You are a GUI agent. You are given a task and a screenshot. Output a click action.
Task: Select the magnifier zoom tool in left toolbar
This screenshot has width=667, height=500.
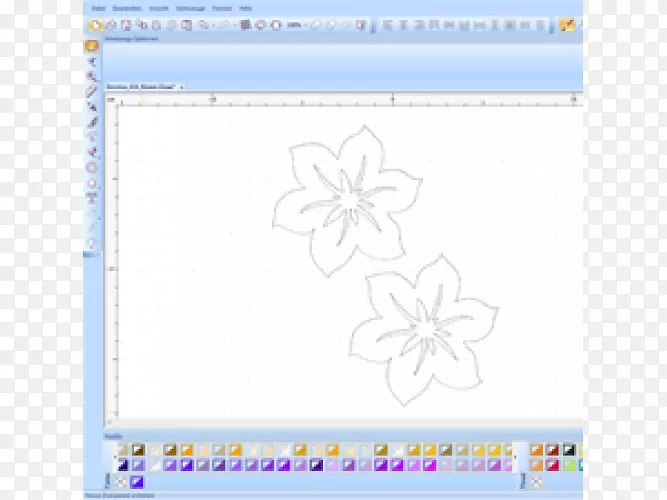92,76
